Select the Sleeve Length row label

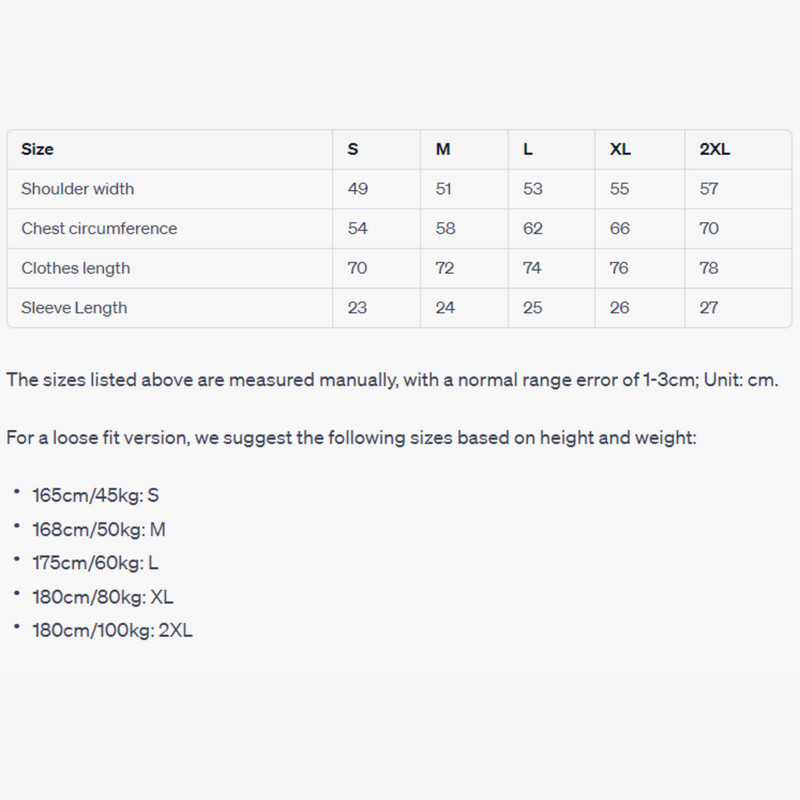[x=74, y=308]
